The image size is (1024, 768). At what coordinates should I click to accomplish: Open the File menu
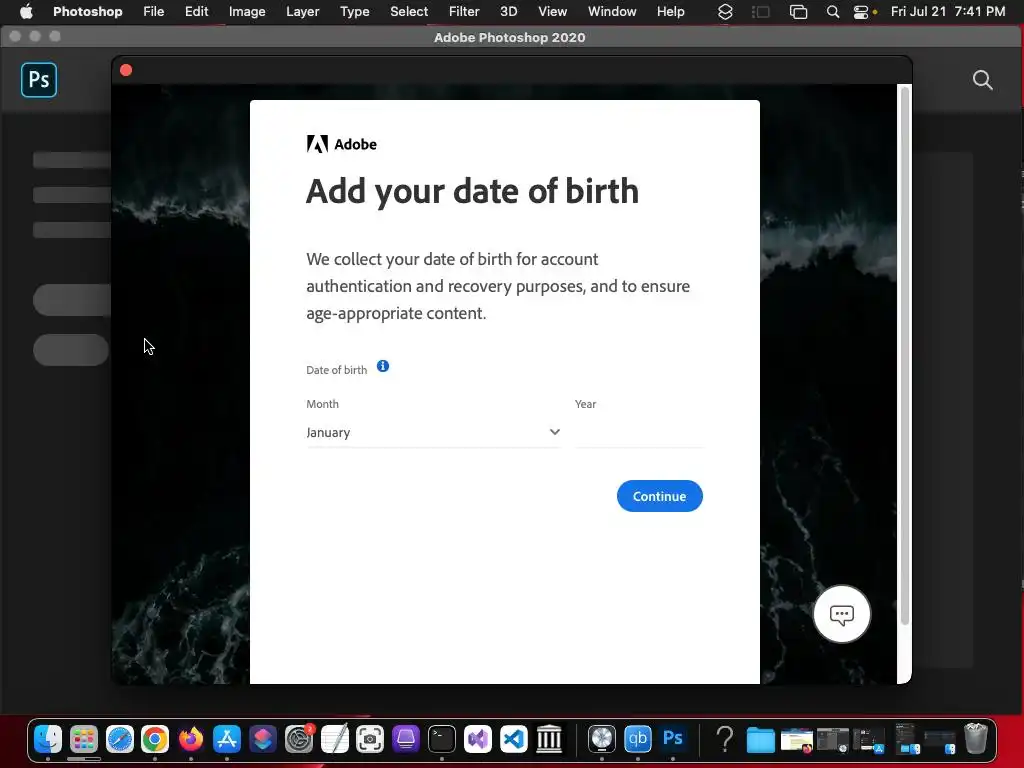(153, 12)
